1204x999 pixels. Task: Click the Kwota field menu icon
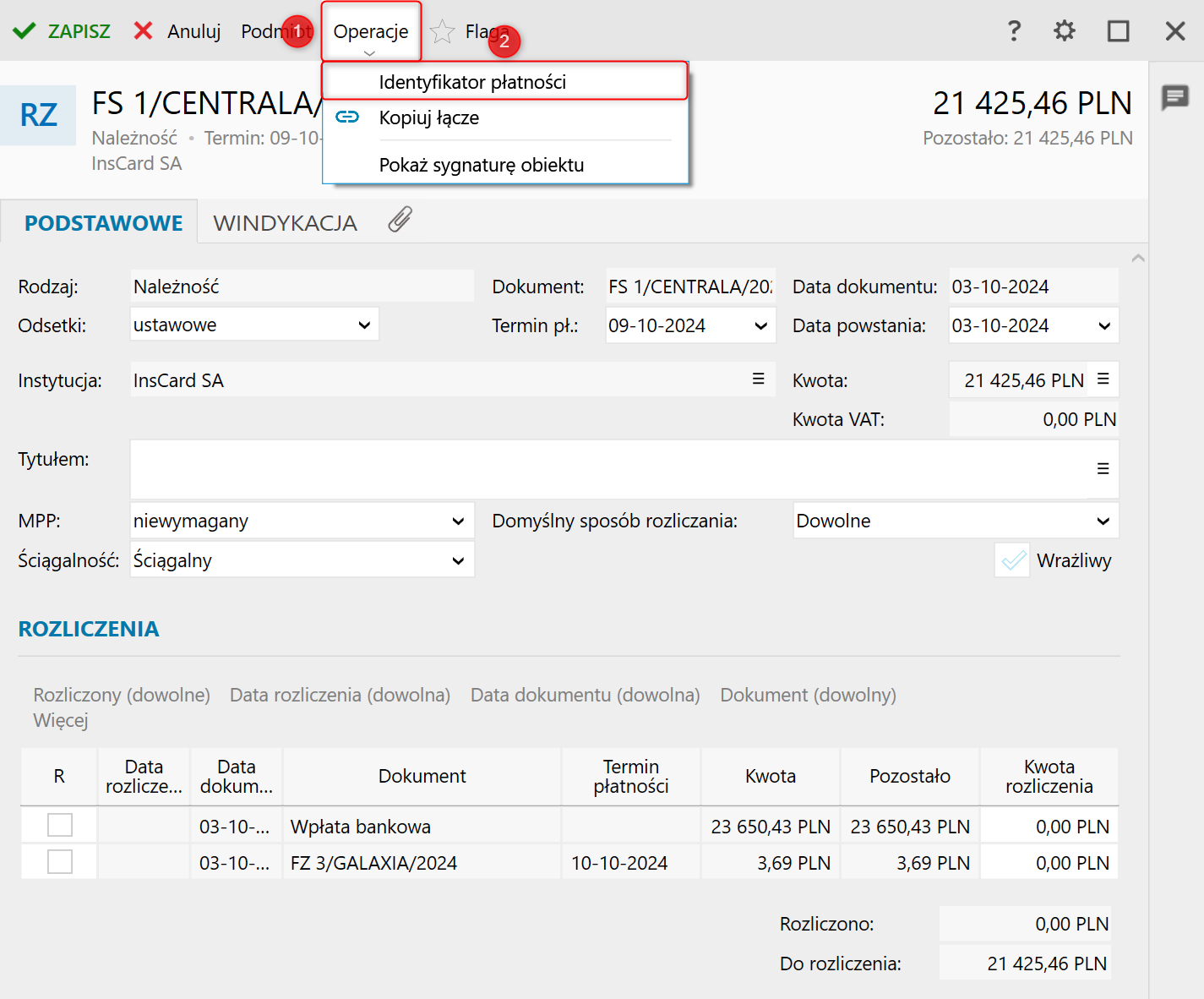coord(1103,379)
